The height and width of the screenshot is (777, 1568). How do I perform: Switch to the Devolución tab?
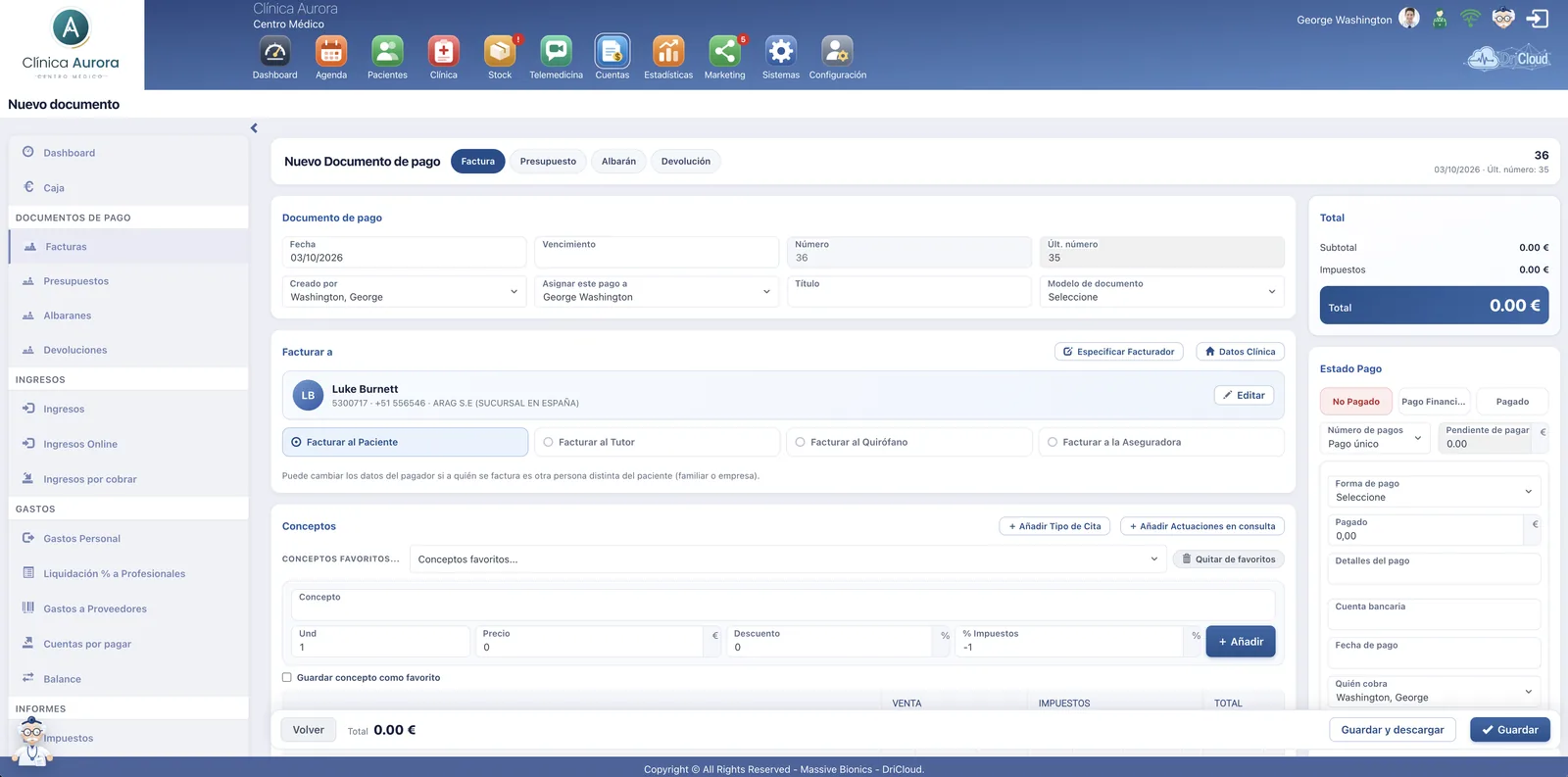pos(686,162)
